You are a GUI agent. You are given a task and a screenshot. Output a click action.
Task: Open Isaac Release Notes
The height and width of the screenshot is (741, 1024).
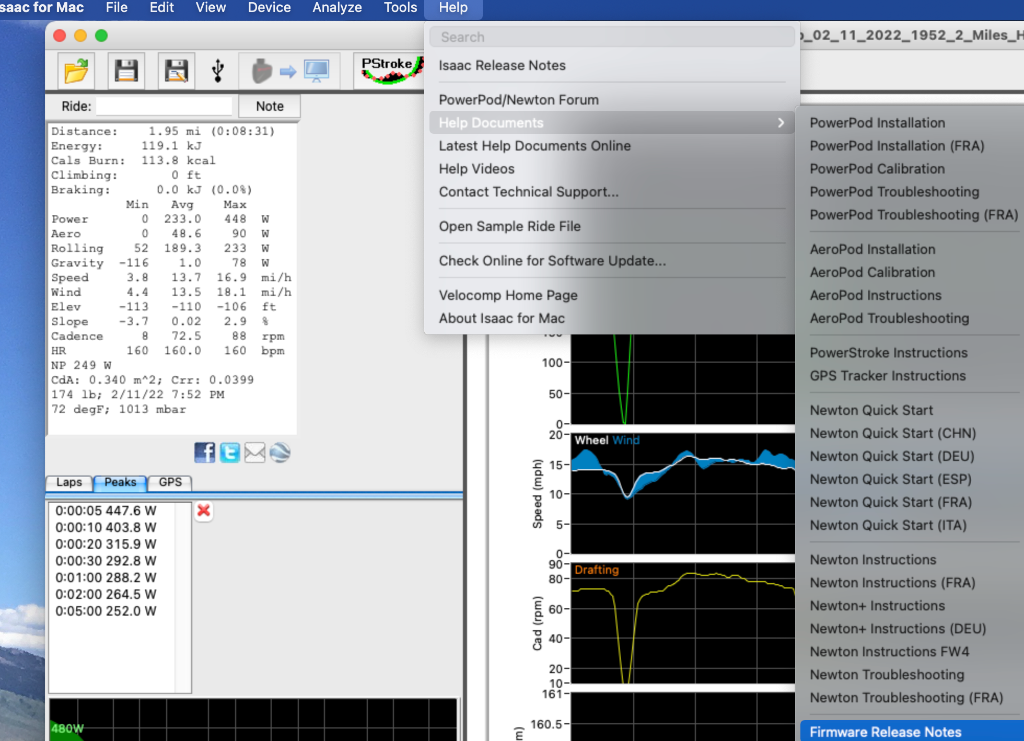502,65
